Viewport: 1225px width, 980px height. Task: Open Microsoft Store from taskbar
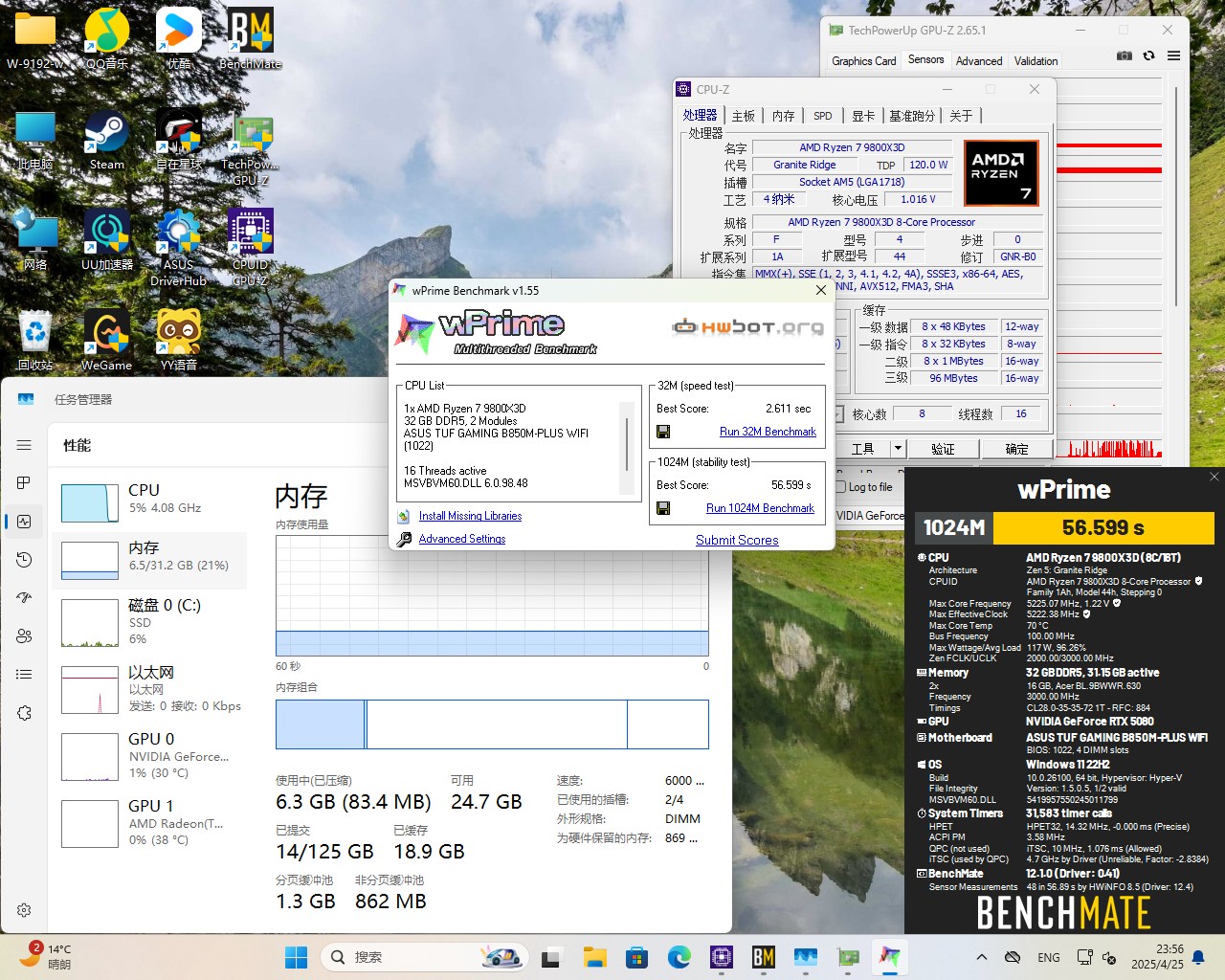point(636,957)
